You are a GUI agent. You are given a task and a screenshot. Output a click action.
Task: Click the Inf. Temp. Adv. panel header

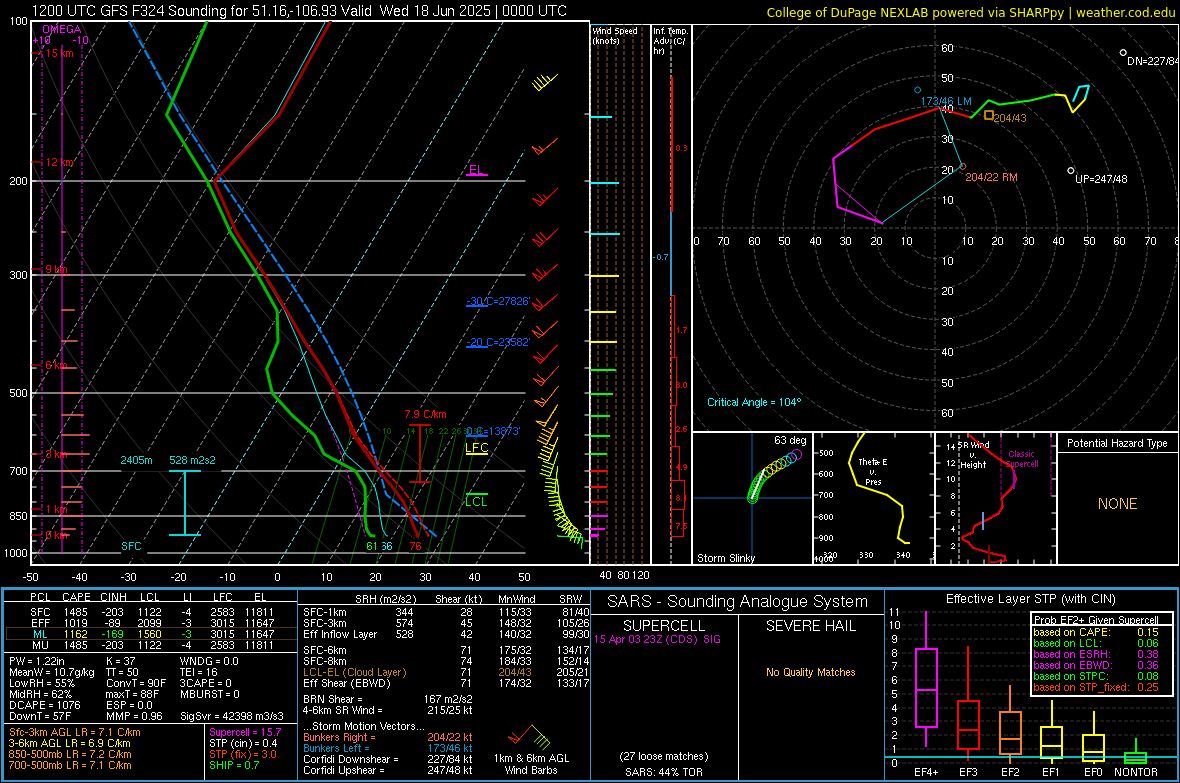pos(670,41)
